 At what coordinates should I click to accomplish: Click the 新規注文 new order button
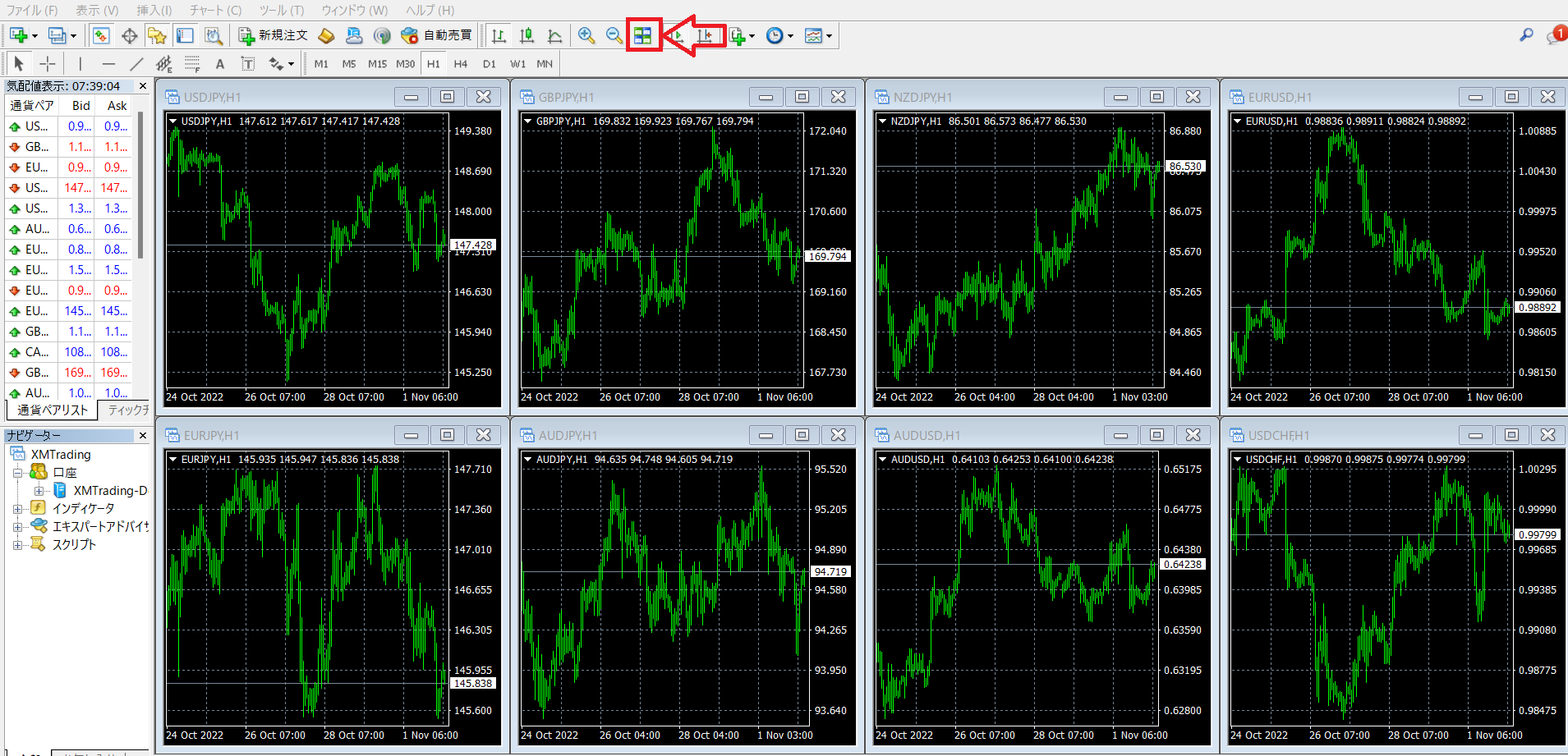[x=274, y=36]
